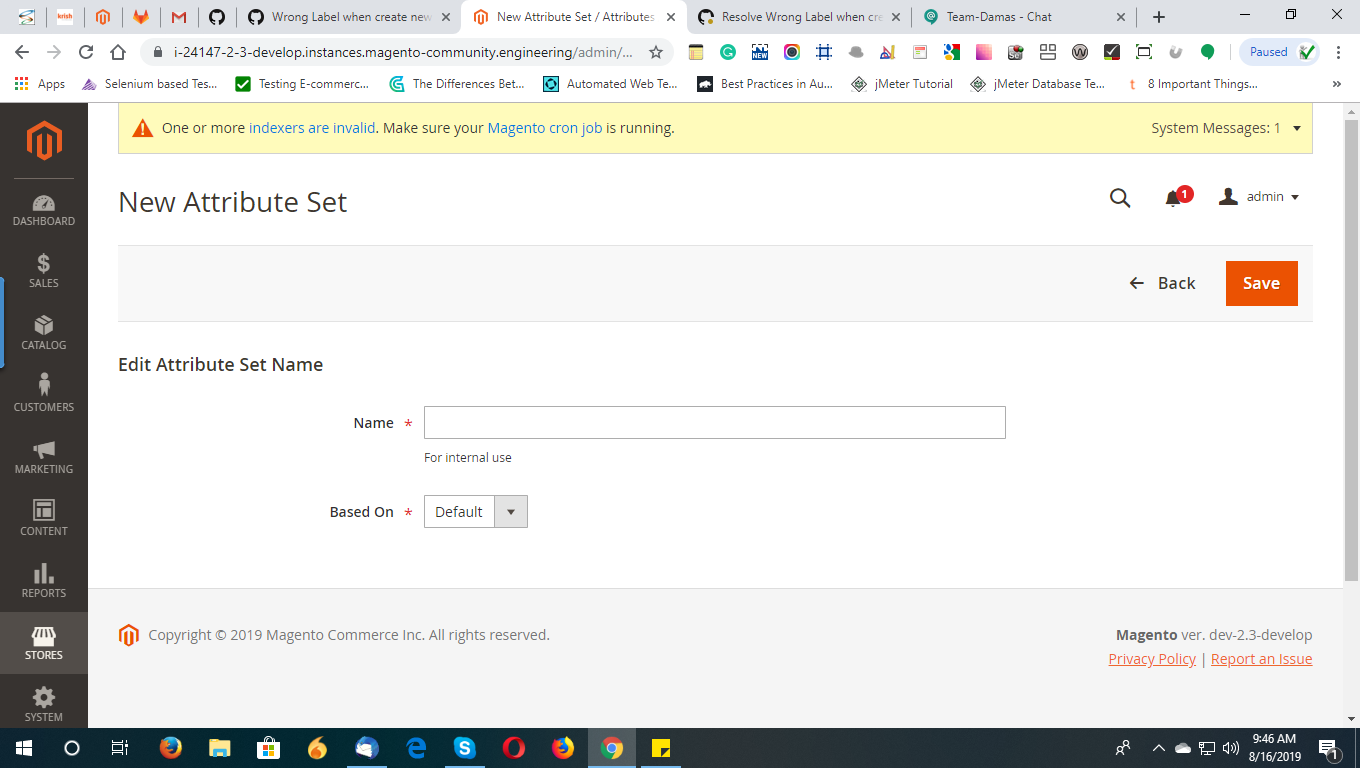Screen dimensions: 1360x768
Task: Open the Dashboard from the sidebar
Action: coord(43,210)
